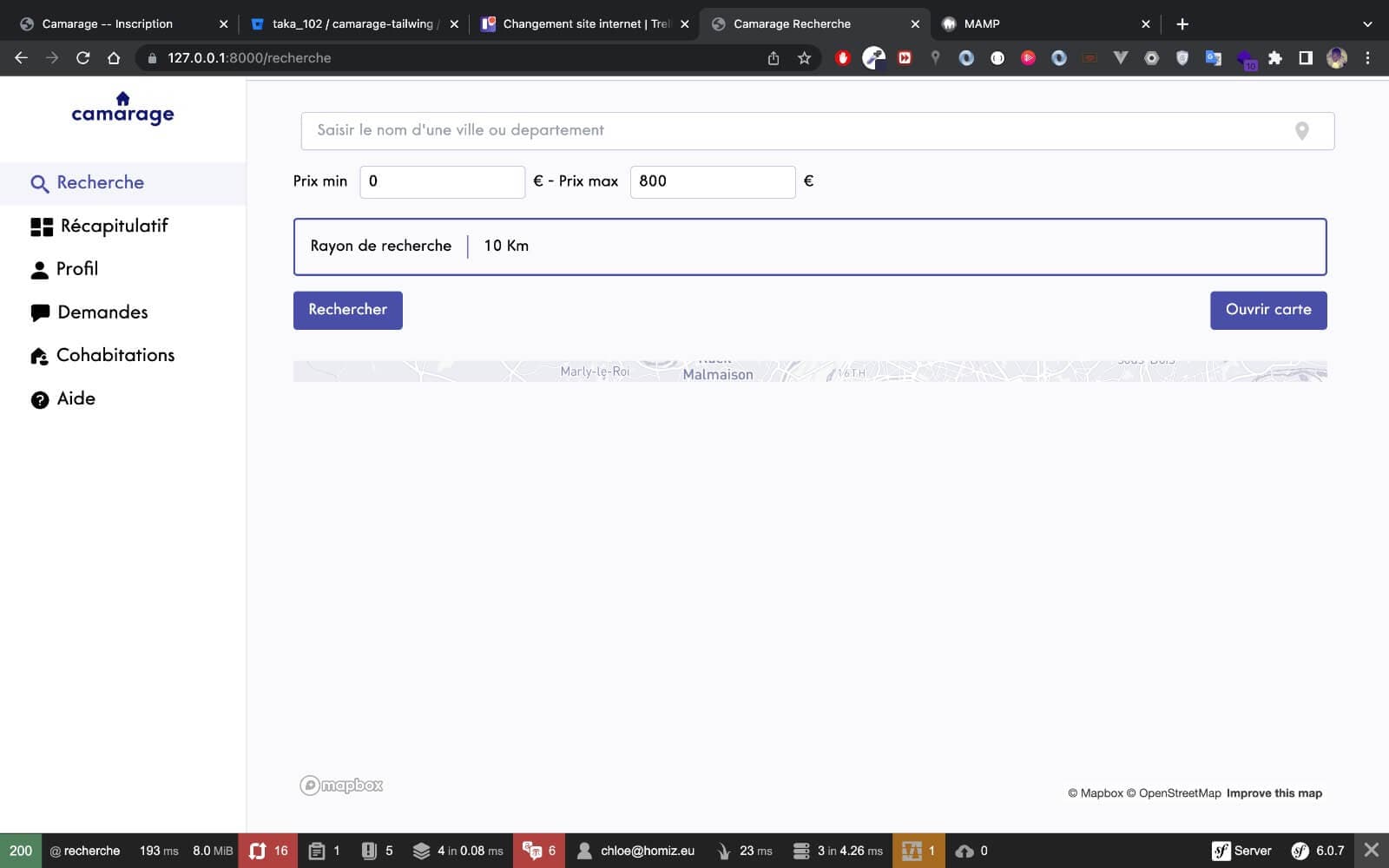Click the browser home button

114,58
